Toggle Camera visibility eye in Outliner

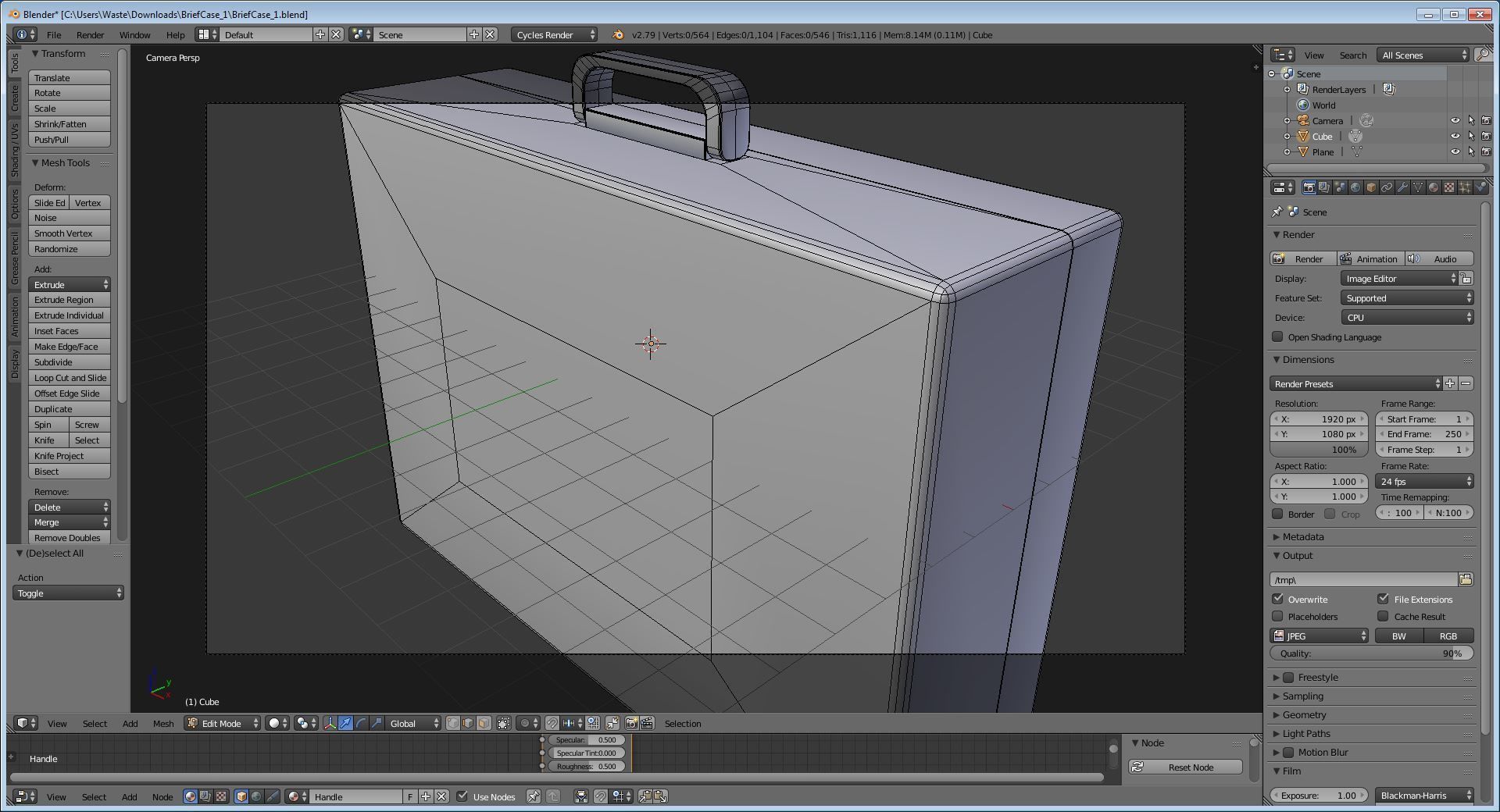point(1455,121)
